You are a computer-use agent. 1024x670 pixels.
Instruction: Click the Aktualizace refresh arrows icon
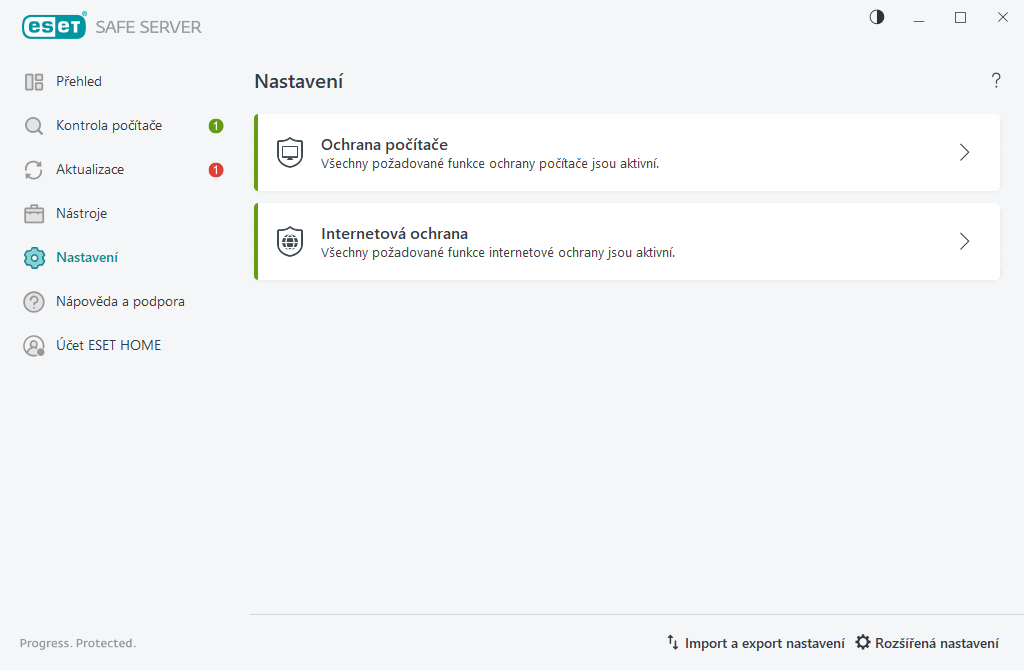pos(34,170)
